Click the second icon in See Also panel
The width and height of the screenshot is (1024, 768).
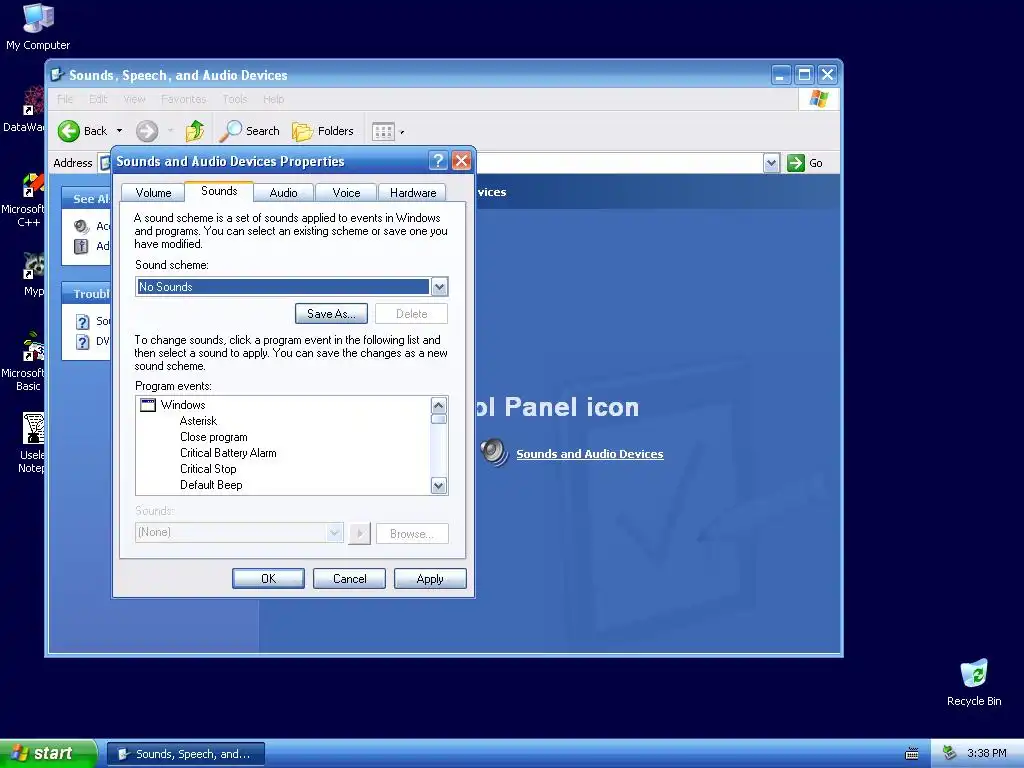[81, 246]
